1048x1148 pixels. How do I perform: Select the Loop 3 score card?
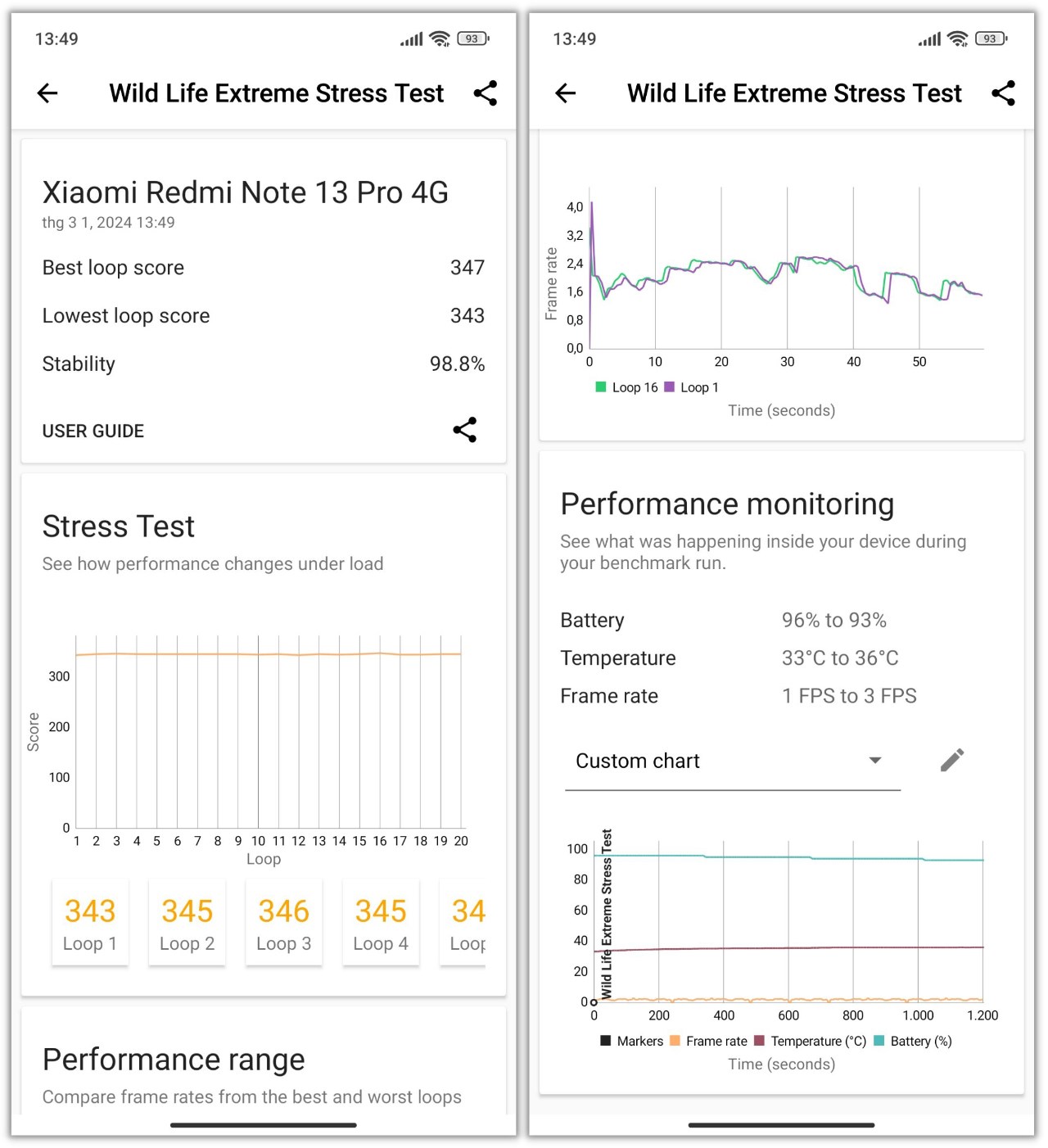[x=284, y=923]
